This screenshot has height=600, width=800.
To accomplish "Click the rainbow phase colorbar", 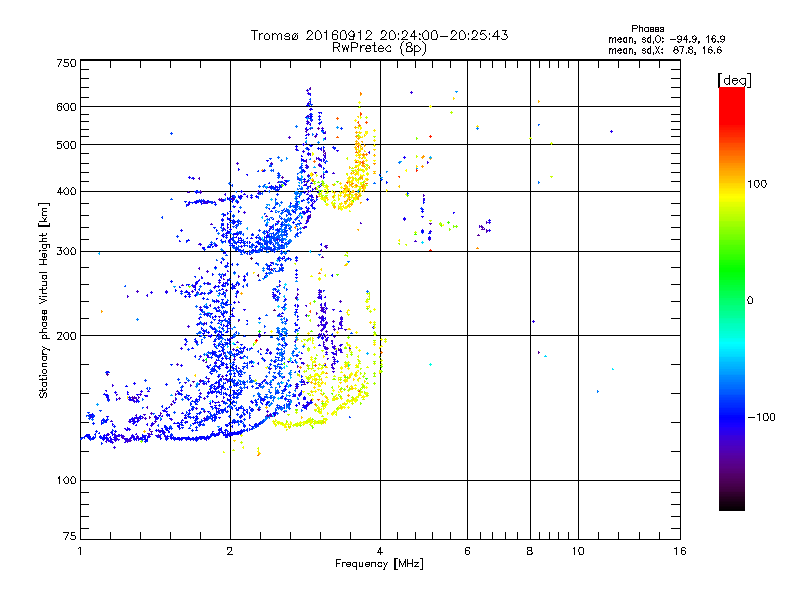I will point(732,298).
